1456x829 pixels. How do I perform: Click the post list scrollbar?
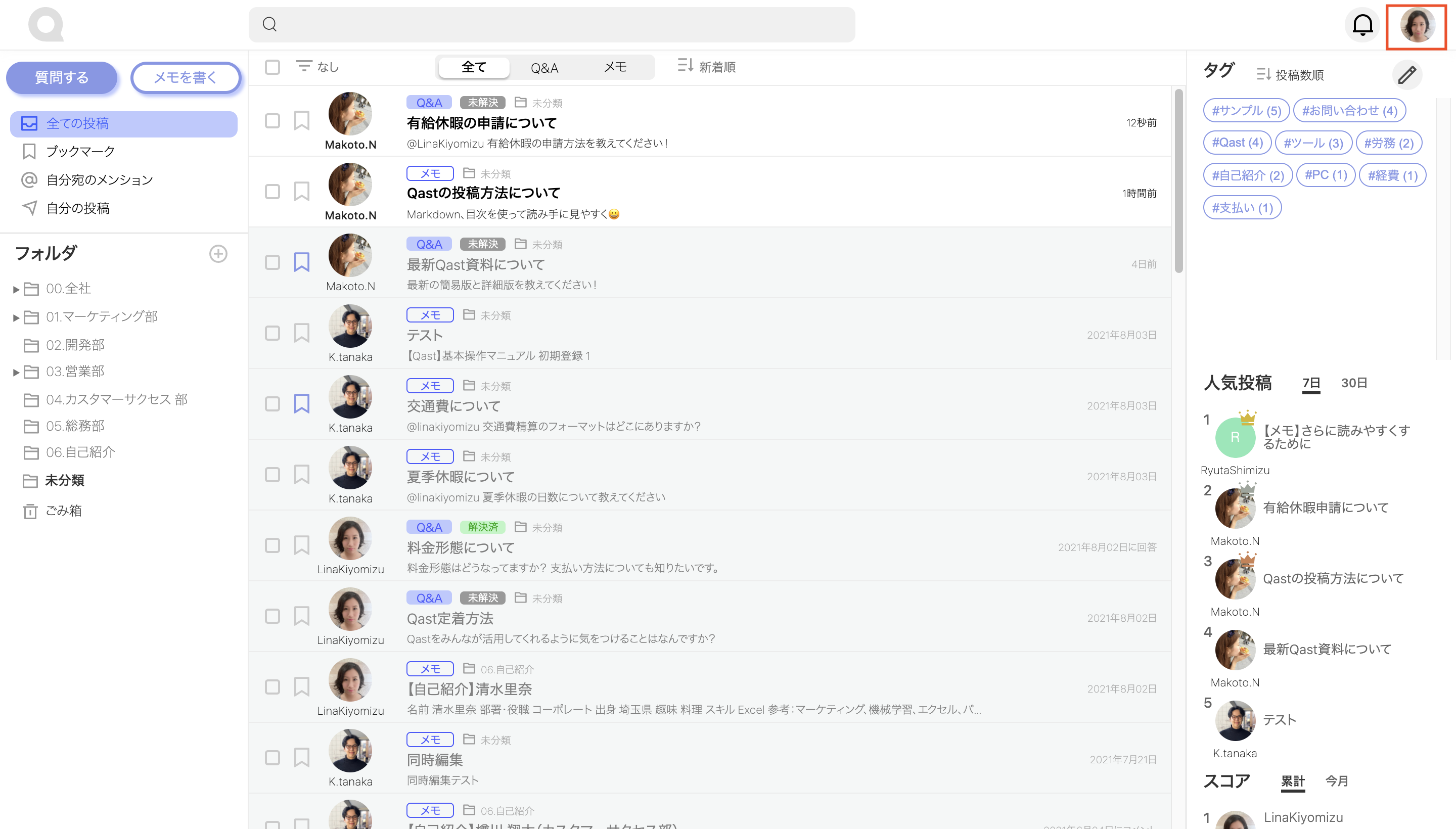(x=1178, y=182)
